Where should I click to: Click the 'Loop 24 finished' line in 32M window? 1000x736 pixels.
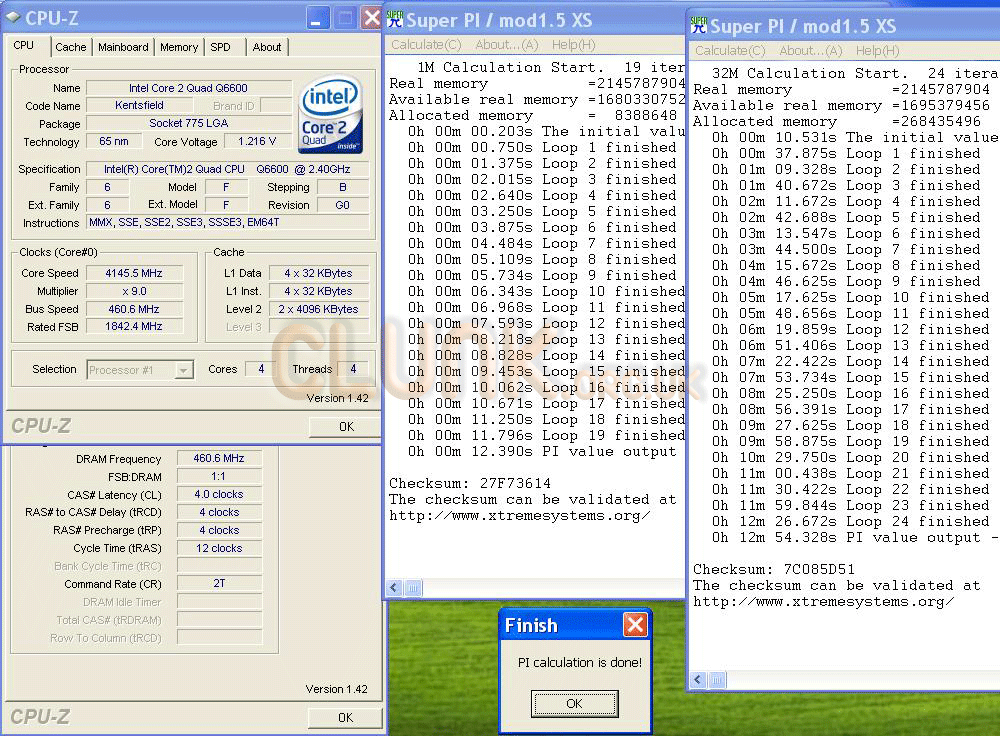(850, 521)
